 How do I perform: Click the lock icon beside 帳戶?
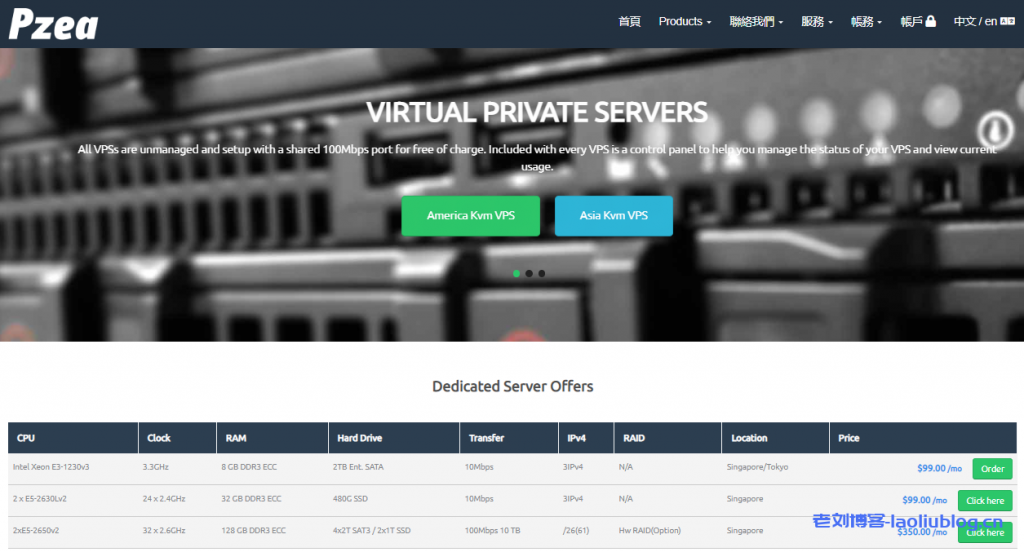click(931, 21)
